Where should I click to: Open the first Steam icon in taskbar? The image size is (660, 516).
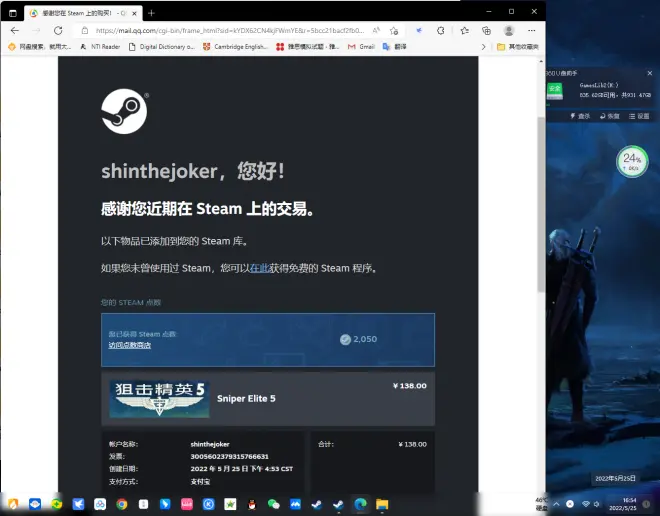(x=317, y=504)
